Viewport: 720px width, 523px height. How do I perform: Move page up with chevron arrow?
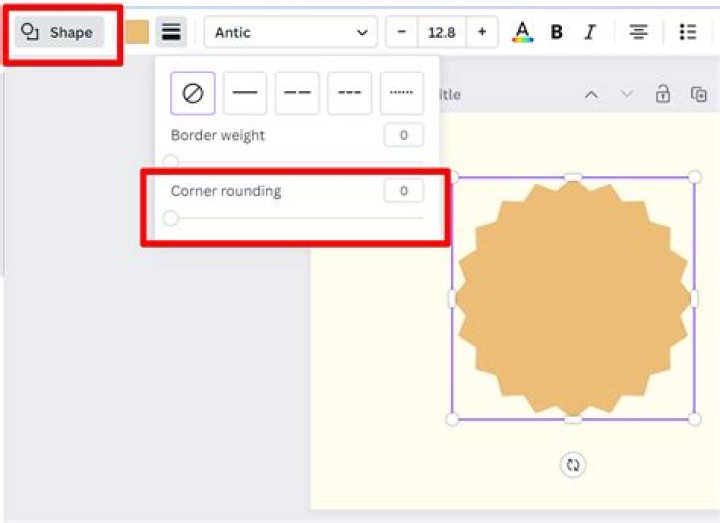pos(591,95)
